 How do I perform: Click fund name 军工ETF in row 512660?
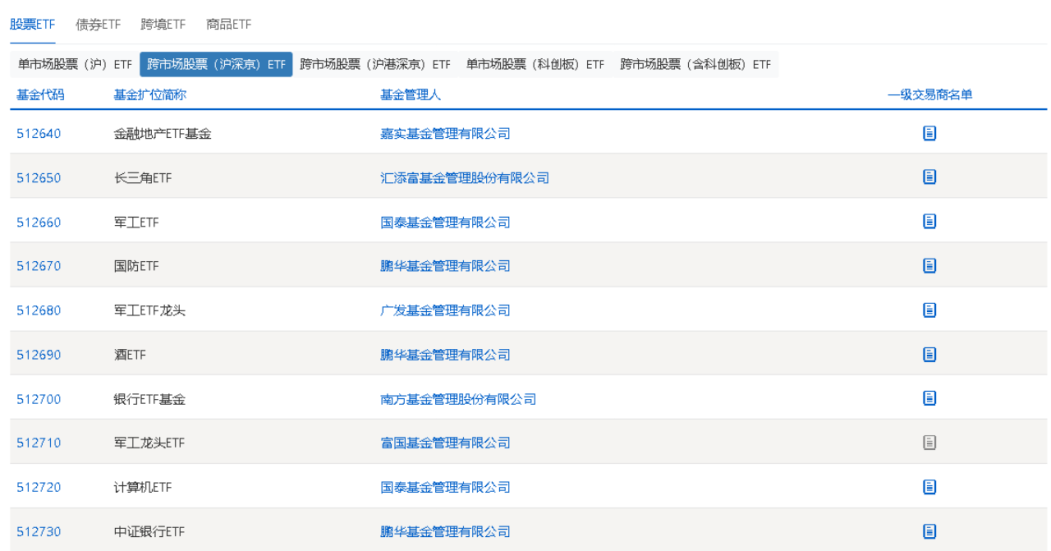tap(136, 222)
